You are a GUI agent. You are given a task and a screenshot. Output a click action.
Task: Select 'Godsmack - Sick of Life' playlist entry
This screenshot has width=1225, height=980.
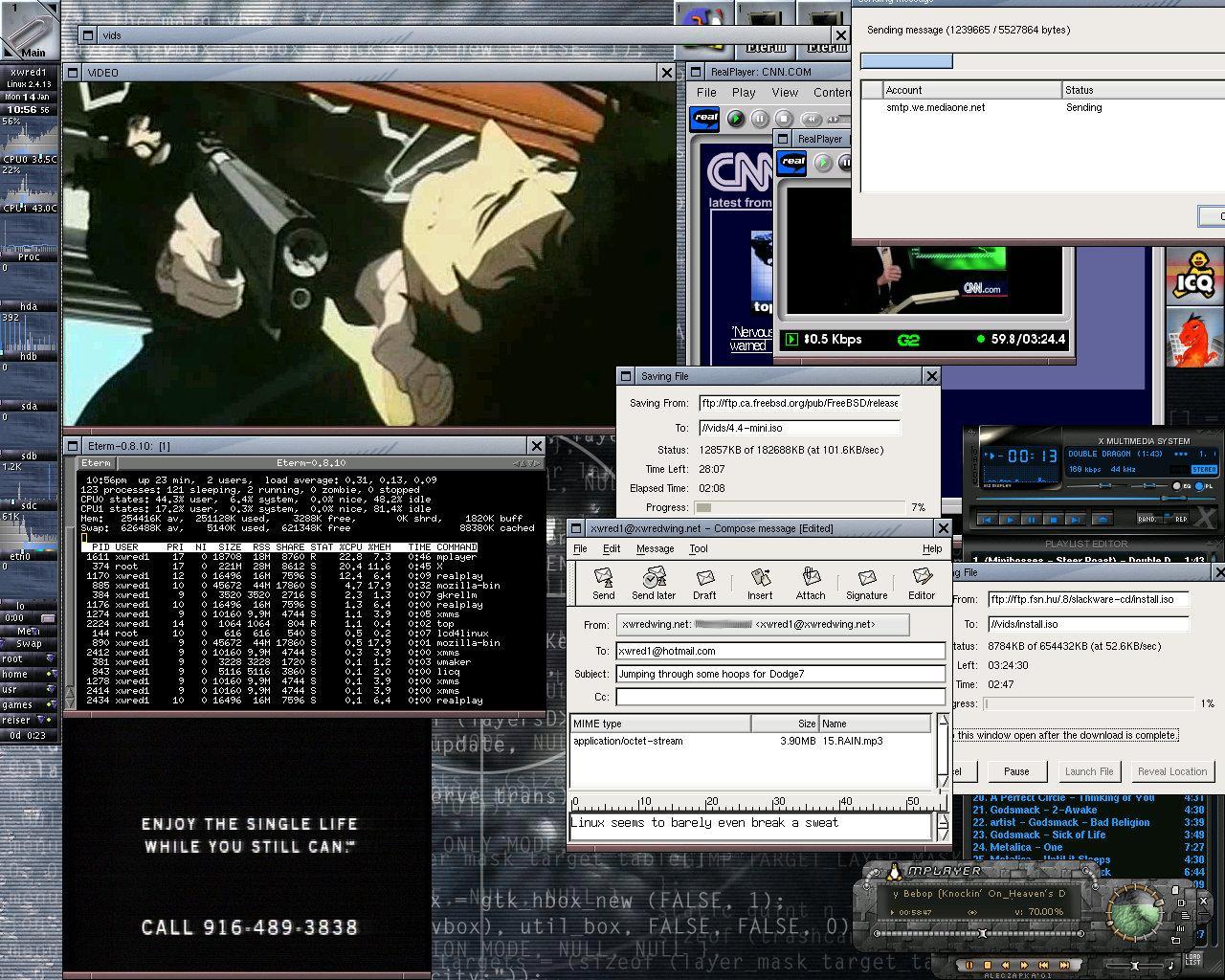coord(1088,835)
